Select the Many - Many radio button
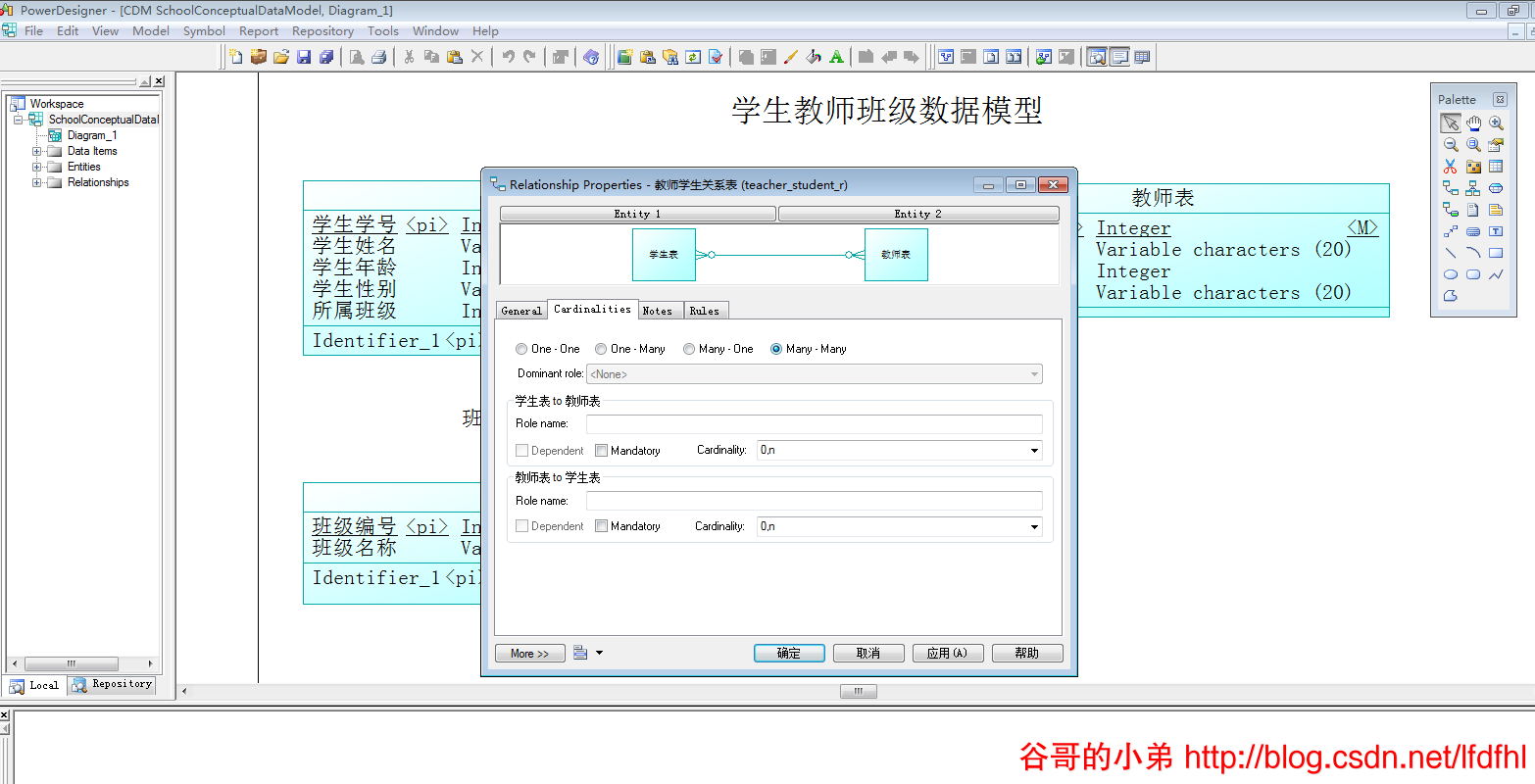This screenshot has height=784, width=1535. pos(776,349)
